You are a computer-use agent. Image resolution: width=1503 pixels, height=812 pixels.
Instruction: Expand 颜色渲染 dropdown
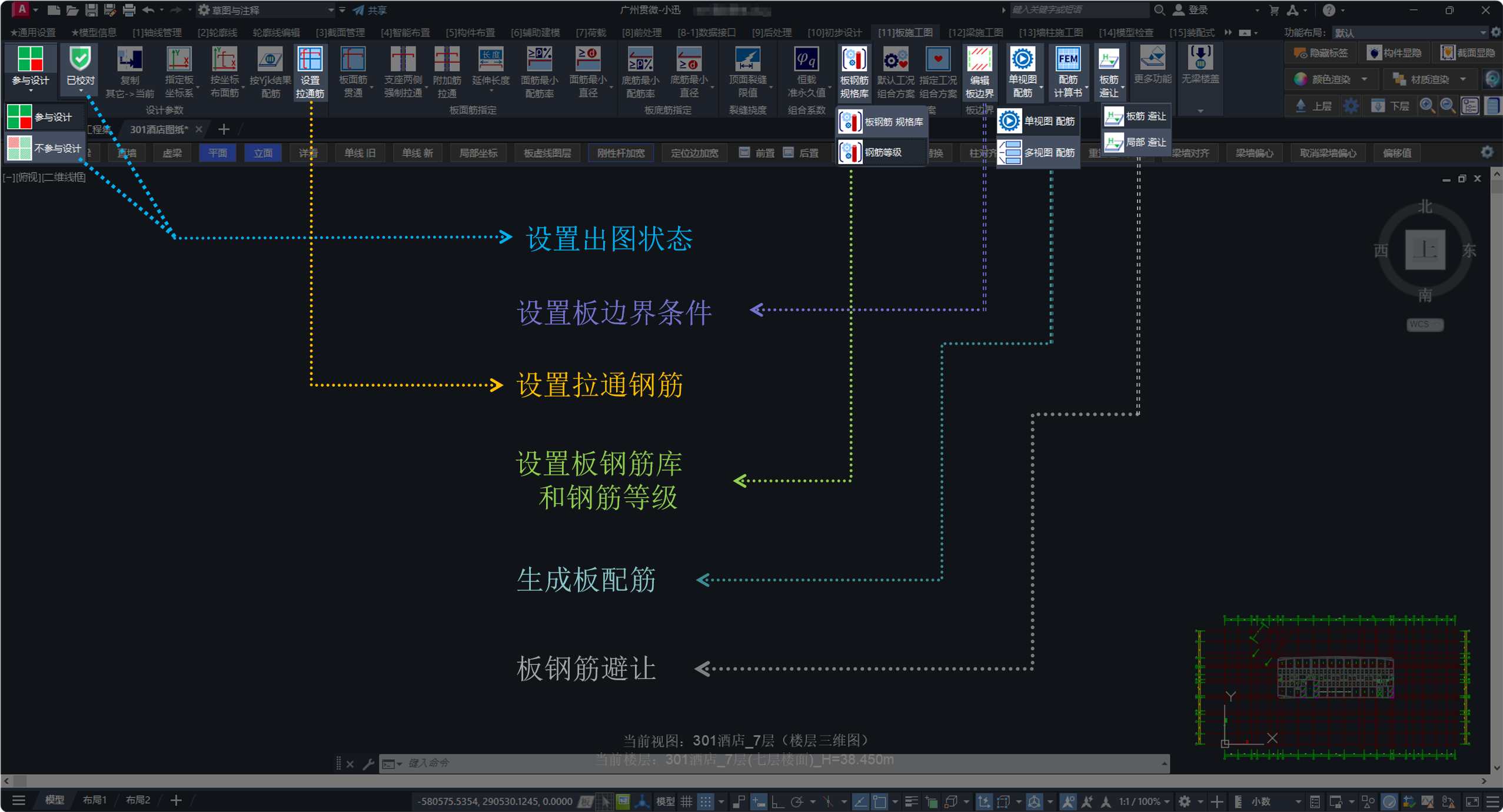point(1365,79)
